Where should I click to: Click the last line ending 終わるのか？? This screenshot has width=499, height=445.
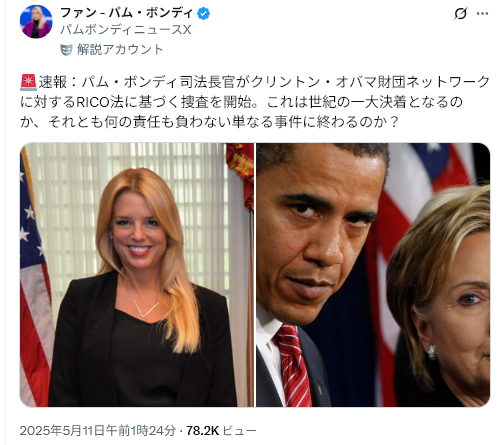point(210,122)
